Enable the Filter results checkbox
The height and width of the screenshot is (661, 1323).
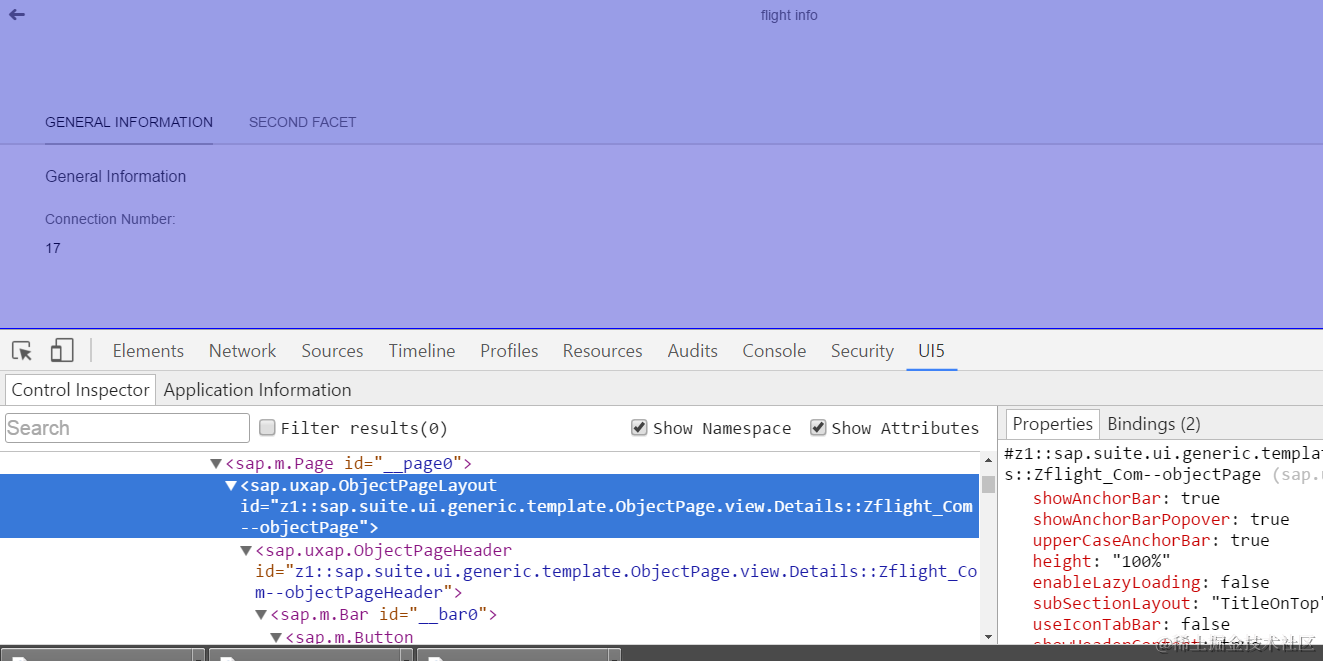[267, 428]
